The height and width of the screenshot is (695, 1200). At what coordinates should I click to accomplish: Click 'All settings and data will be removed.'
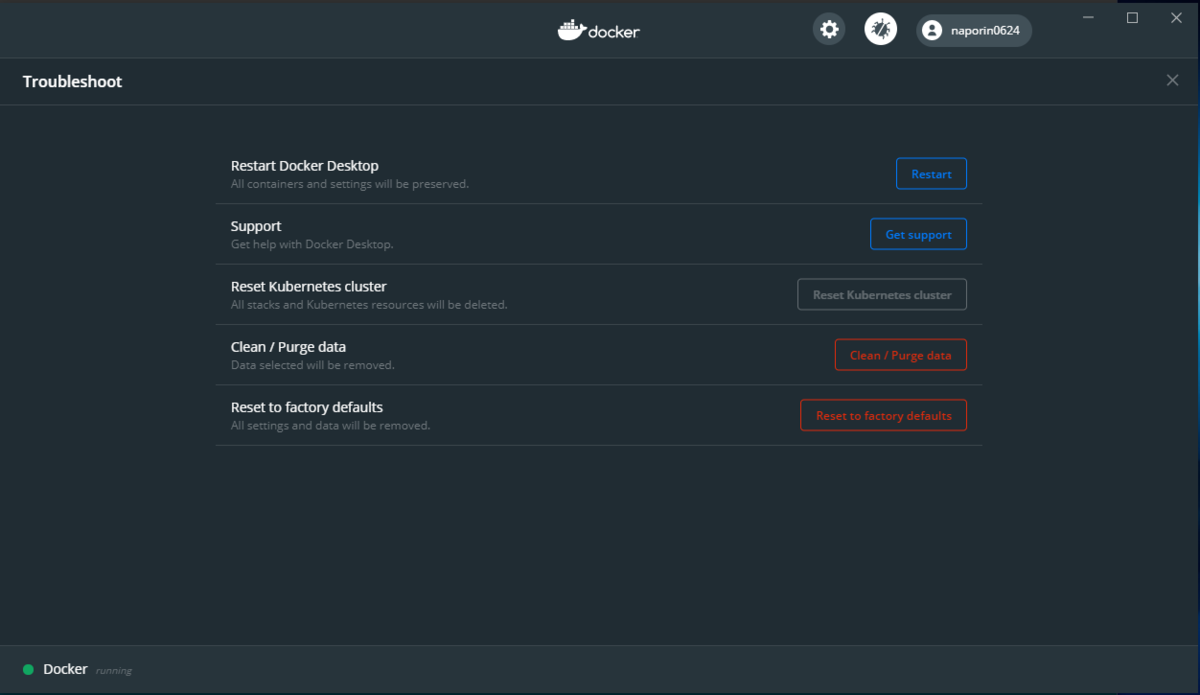pos(330,425)
